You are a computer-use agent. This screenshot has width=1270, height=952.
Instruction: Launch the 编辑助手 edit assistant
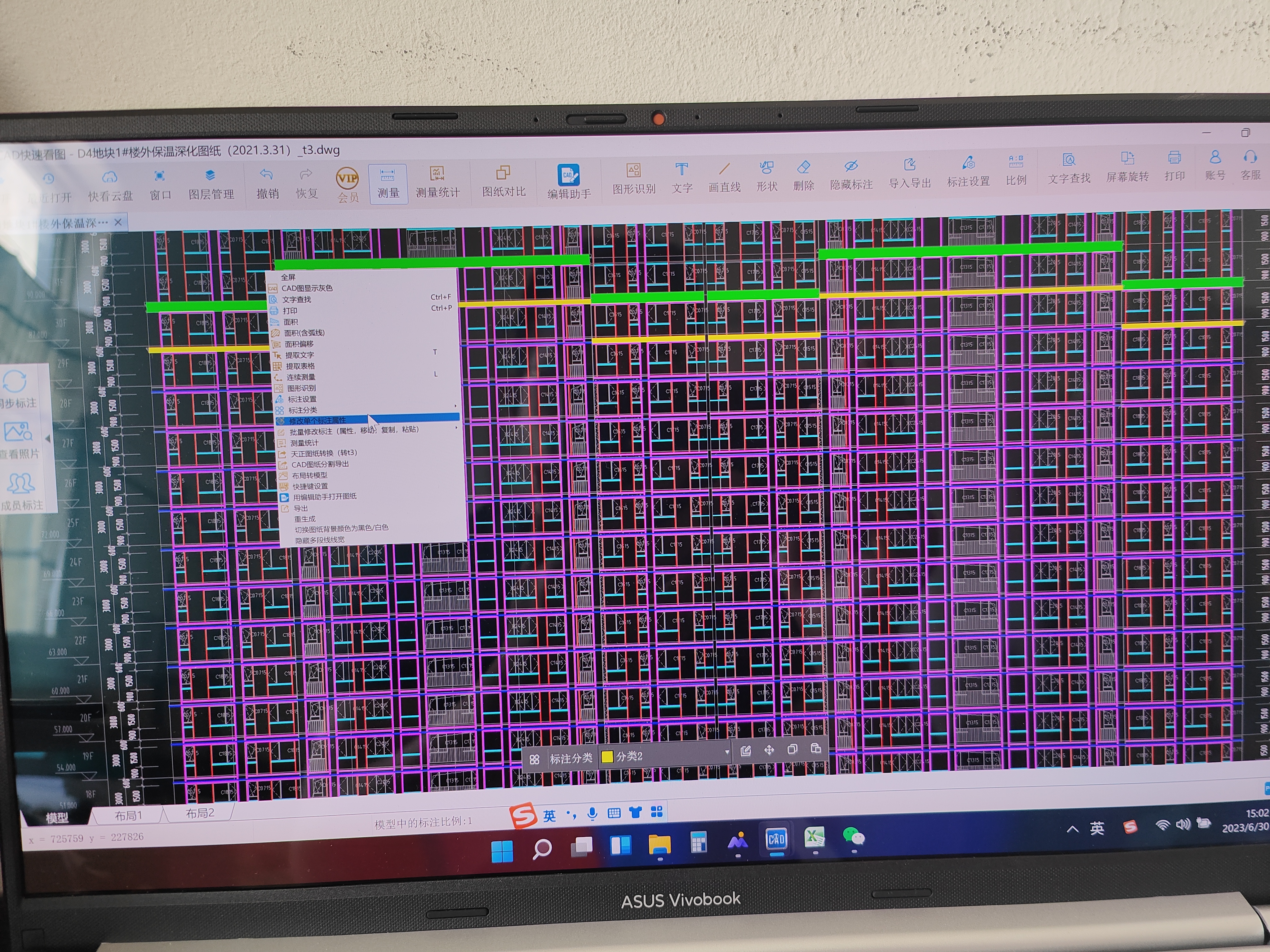click(568, 182)
